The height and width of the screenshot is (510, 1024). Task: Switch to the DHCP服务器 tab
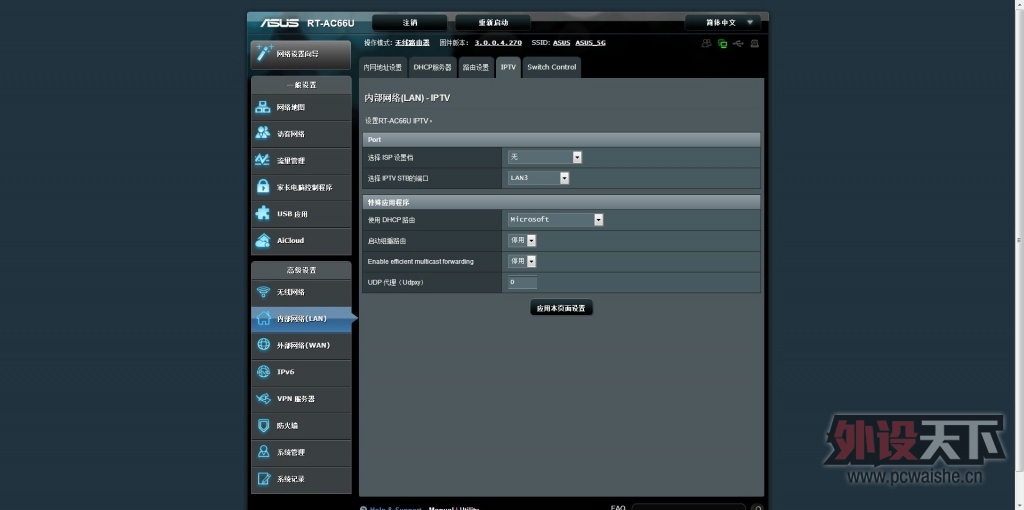[x=432, y=67]
